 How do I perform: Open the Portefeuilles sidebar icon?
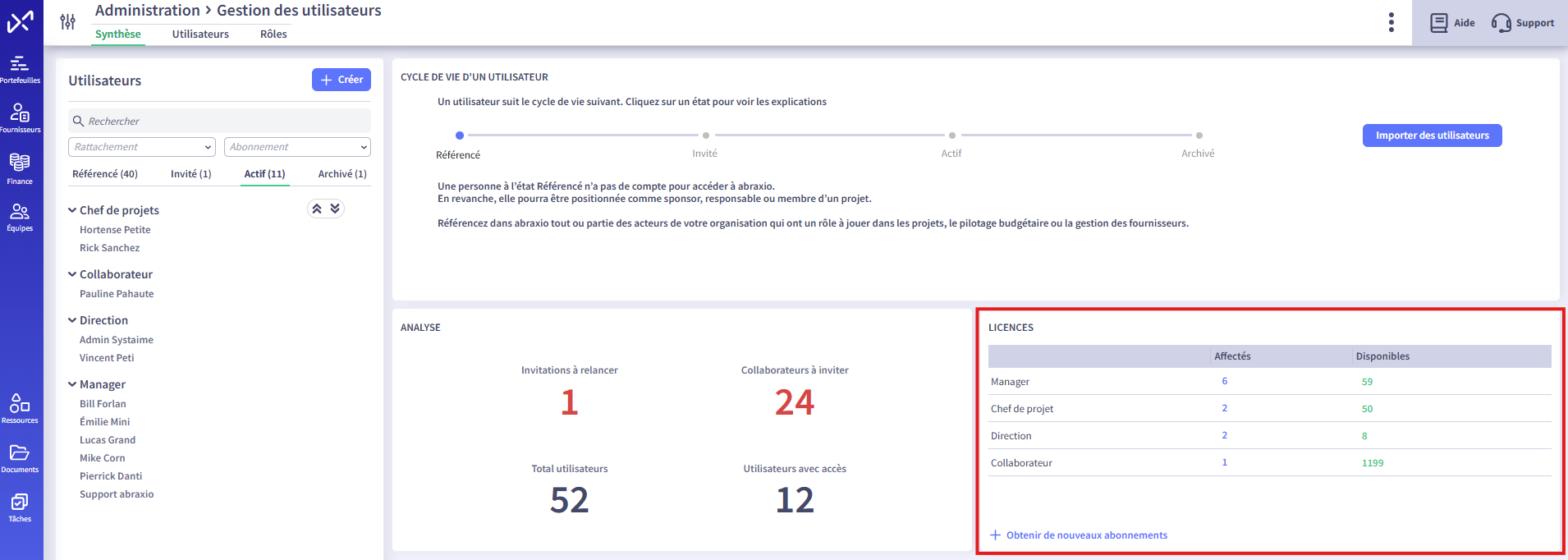[x=20, y=69]
